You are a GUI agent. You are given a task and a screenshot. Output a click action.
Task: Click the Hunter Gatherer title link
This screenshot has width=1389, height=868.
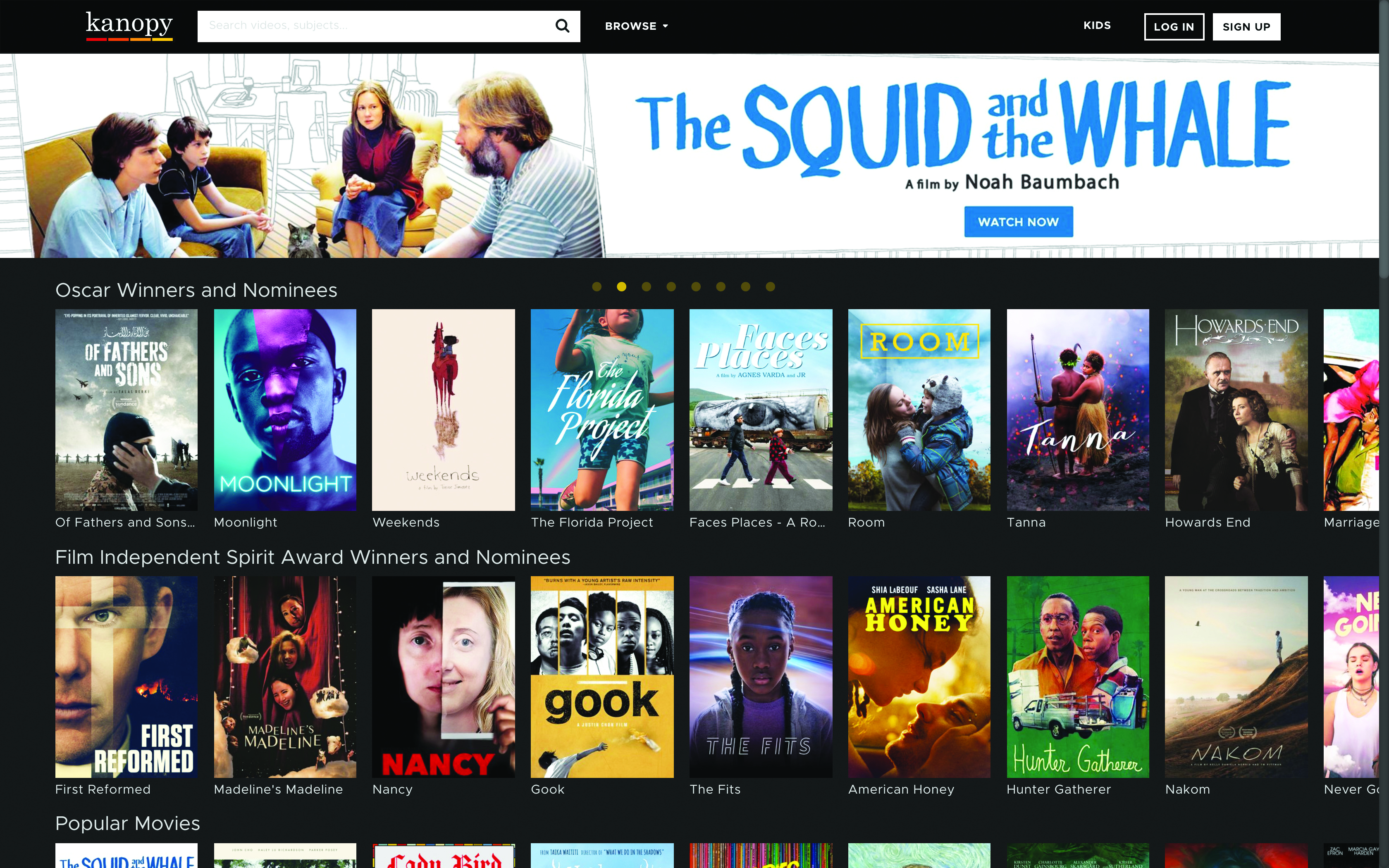1058,789
